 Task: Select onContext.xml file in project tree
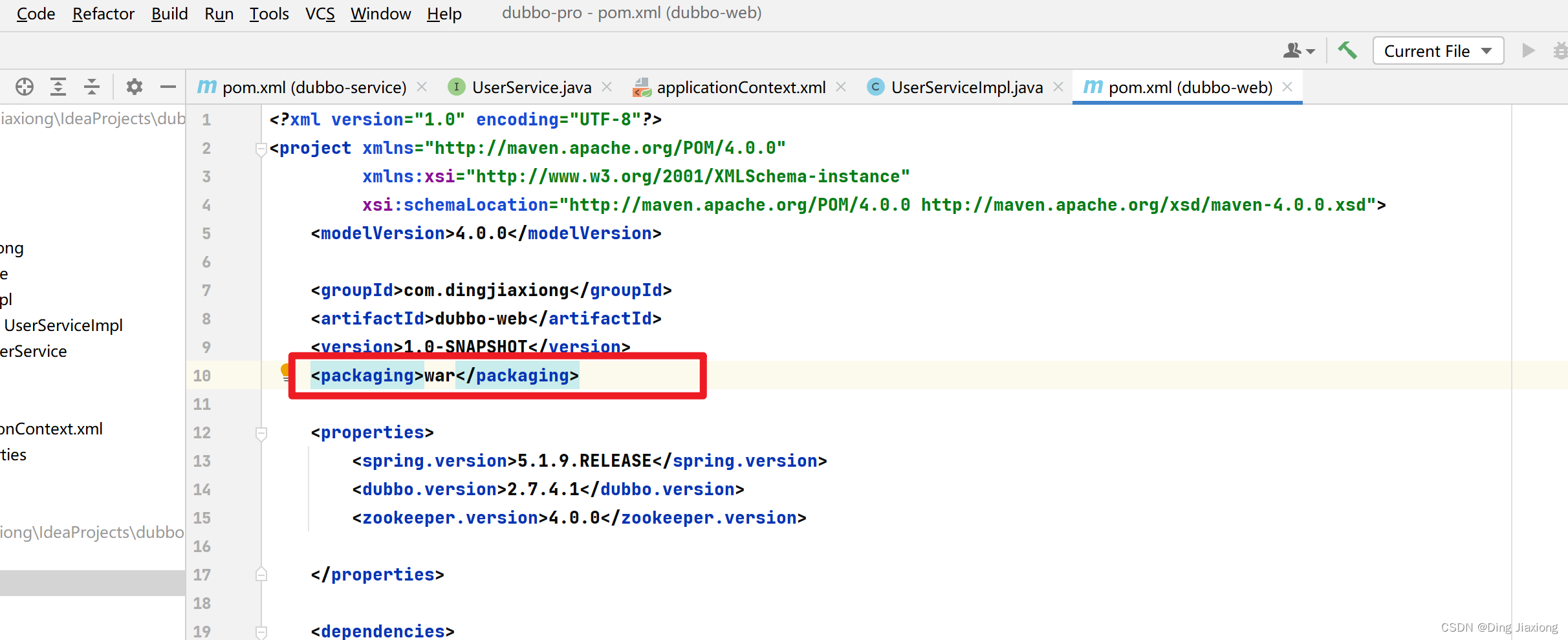pyautogui.click(x=52, y=429)
